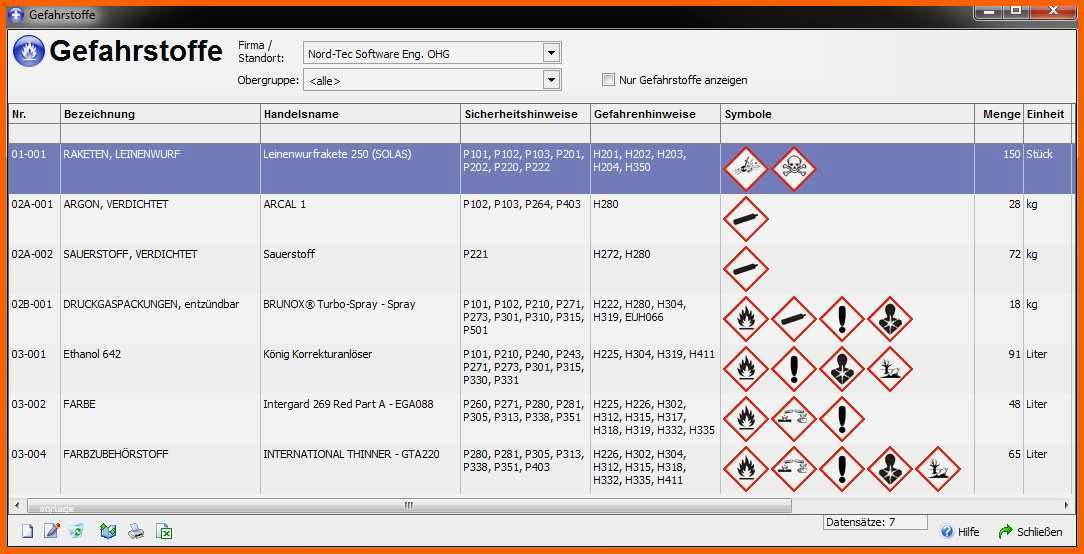This screenshot has width=1084, height=554.
Task: Sort by the Bezeichnung column header
Action: [x=160, y=114]
